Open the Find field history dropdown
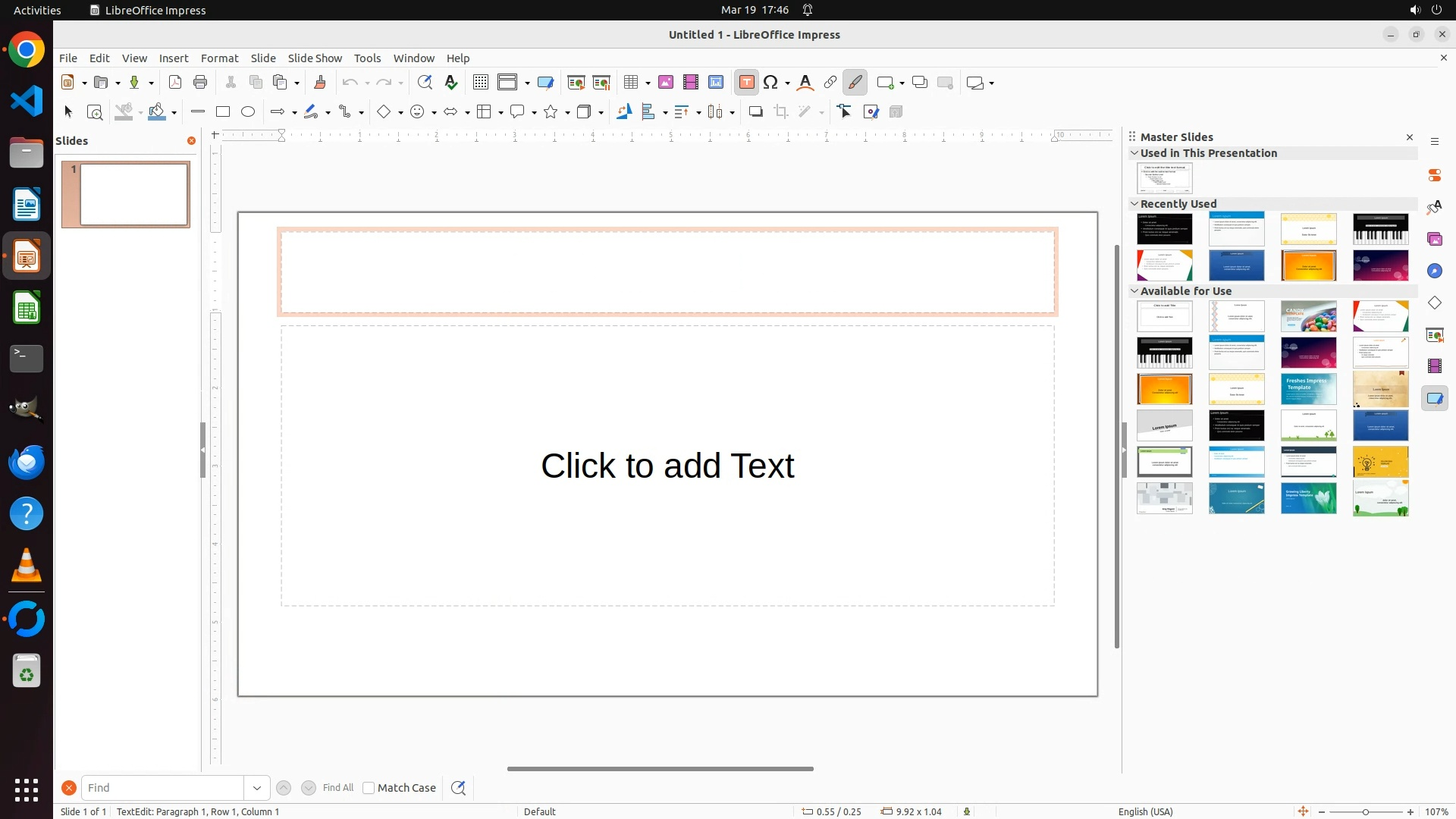The image size is (1456, 819). (257, 788)
